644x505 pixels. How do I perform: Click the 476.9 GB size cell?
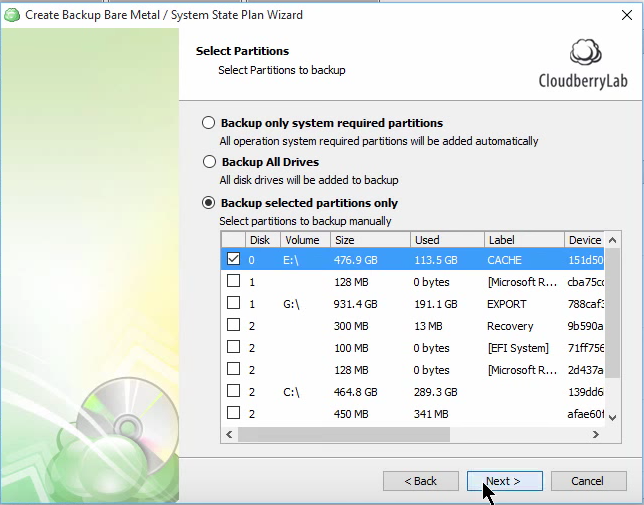click(355, 260)
